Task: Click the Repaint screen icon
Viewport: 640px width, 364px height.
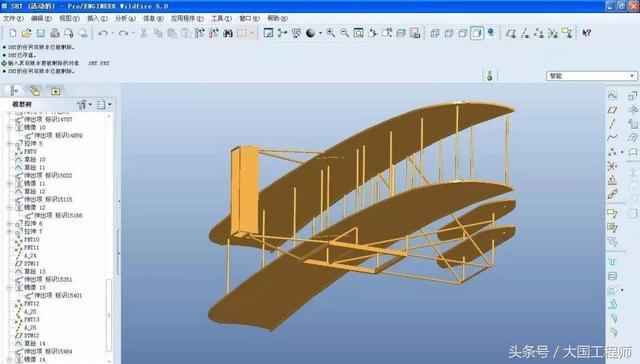Action: click(268, 33)
